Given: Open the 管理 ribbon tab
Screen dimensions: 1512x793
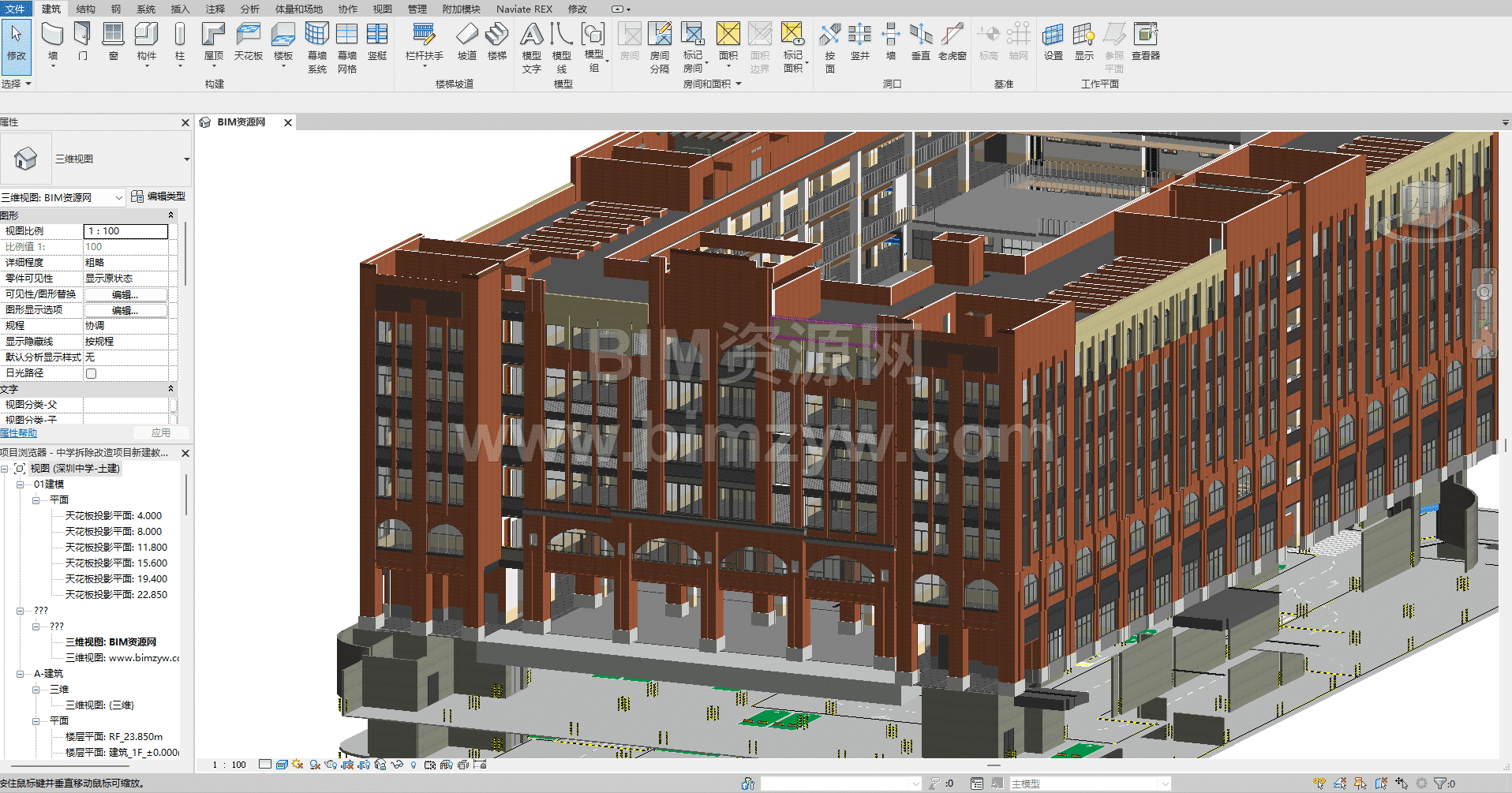Looking at the screenshot, I should (417, 9).
